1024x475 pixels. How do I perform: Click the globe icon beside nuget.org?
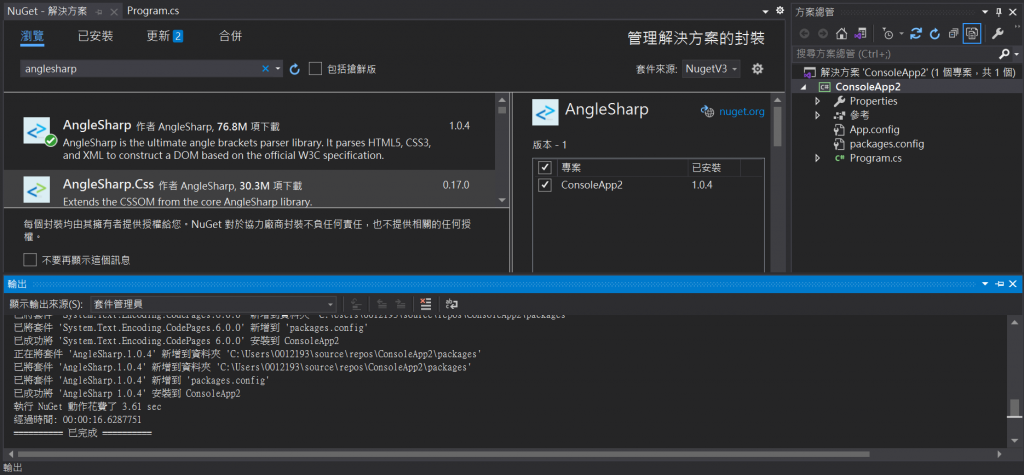[x=707, y=111]
